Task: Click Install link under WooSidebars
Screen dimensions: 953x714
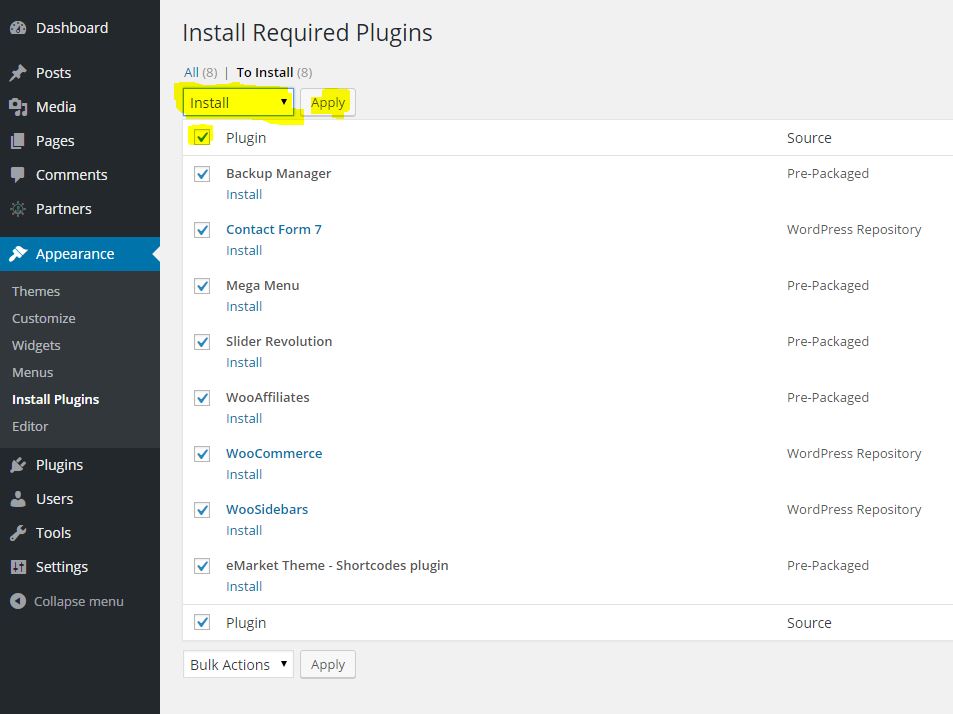Action: coord(244,530)
